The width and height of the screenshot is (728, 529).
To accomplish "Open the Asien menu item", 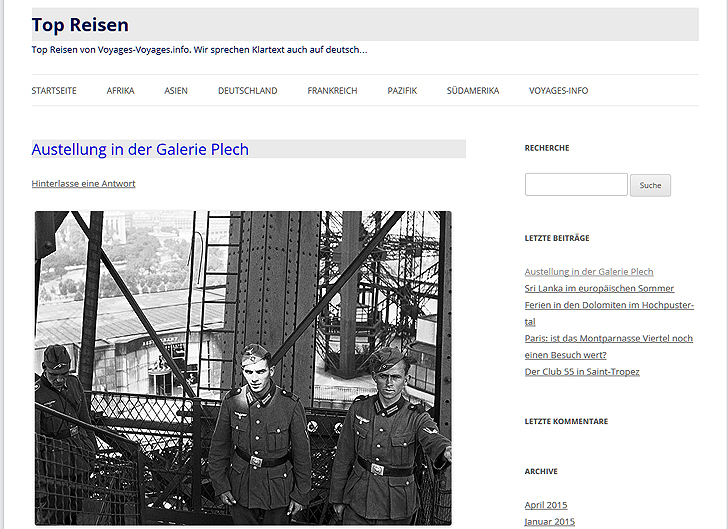I will 176,91.
